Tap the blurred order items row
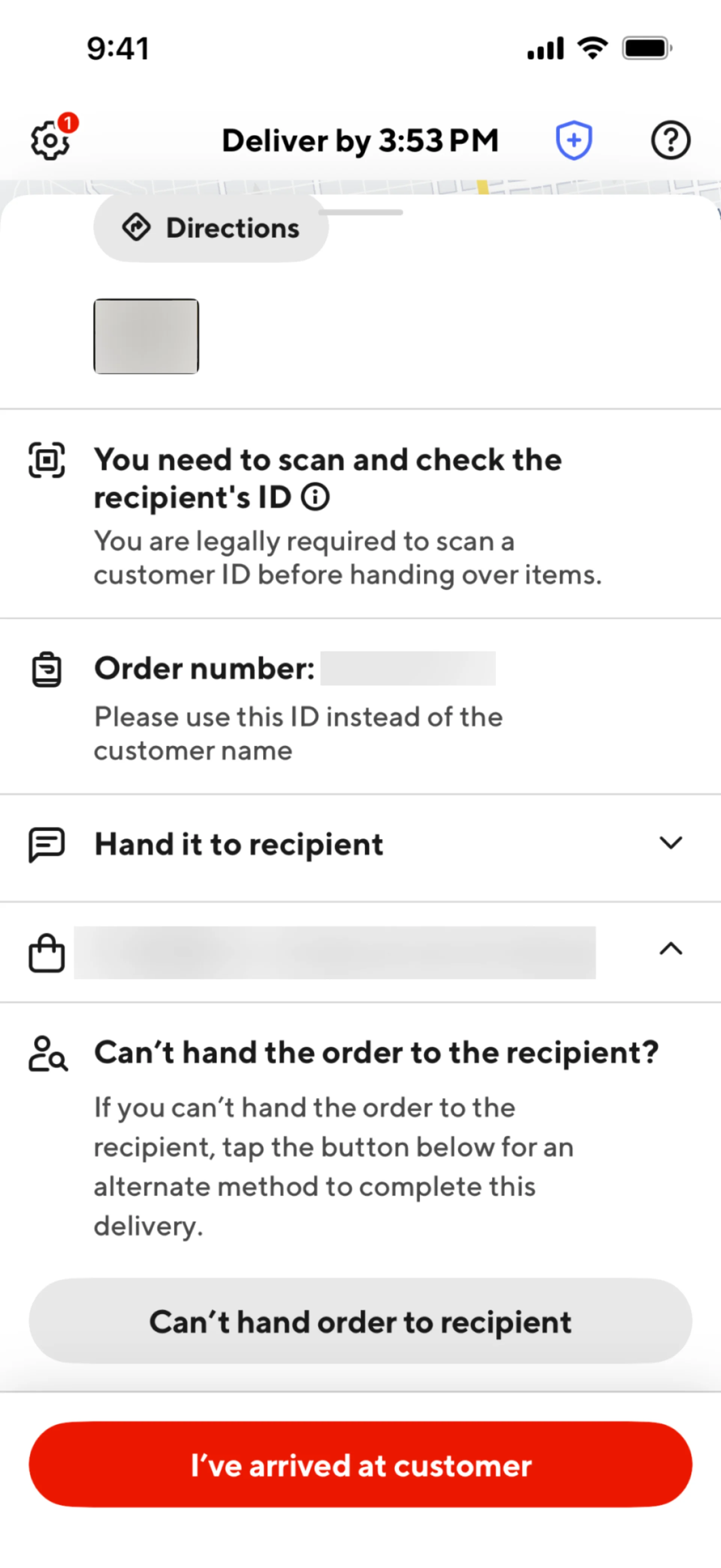Image resolution: width=721 pixels, height=1568 pixels. point(335,953)
